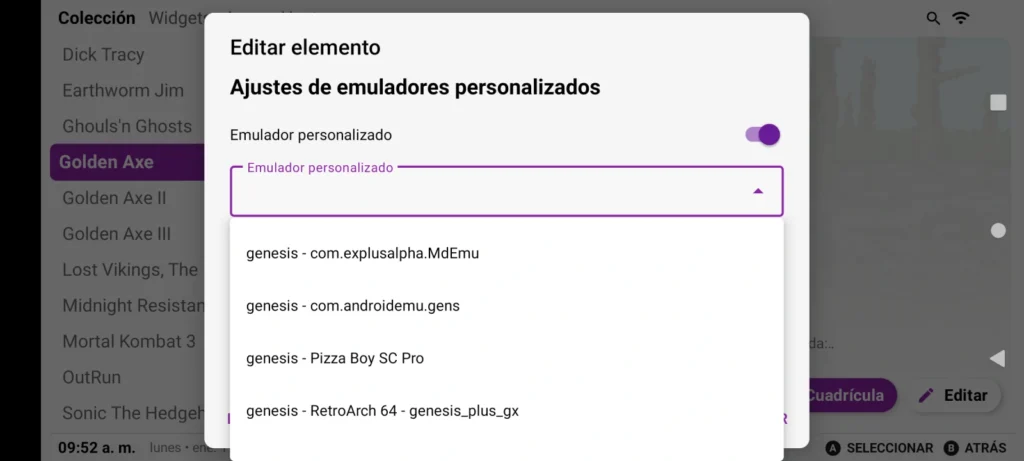Viewport: 1024px width, 461px height.
Task: Pick genesis - Pizza Boy SC Pro
Action: pyautogui.click(x=335, y=358)
